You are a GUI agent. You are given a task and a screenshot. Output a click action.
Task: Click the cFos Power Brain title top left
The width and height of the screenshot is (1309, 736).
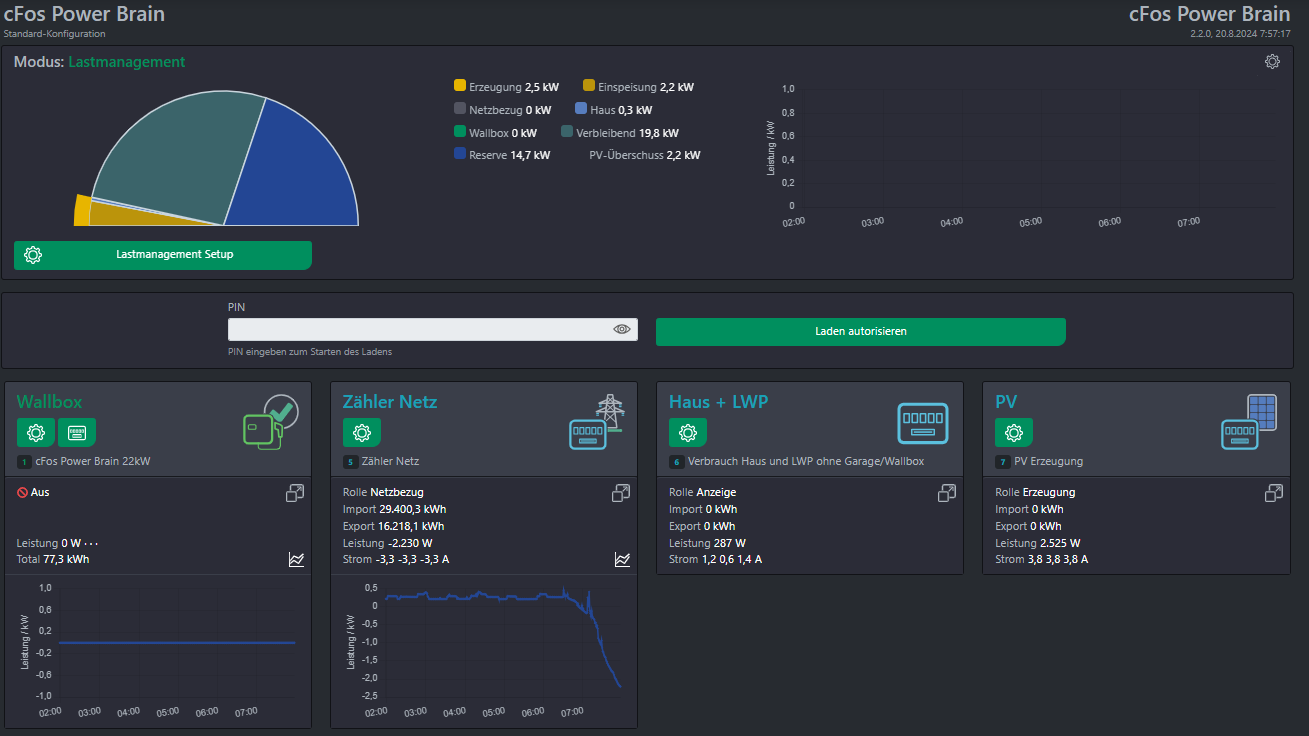pos(84,14)
